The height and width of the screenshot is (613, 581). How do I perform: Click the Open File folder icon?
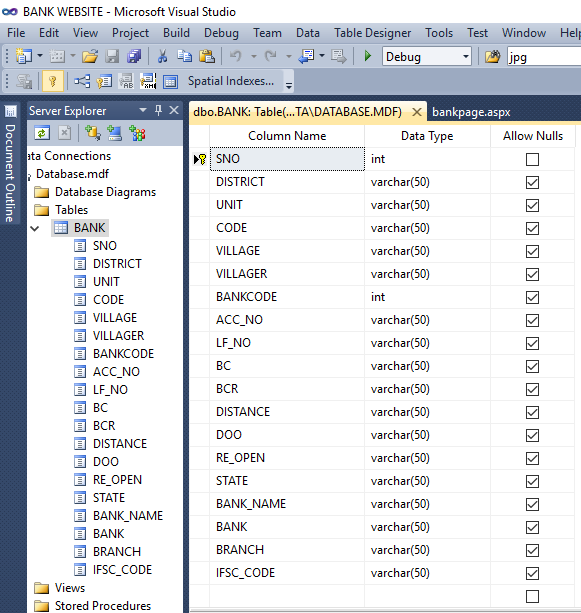click(x=90, y=57)
